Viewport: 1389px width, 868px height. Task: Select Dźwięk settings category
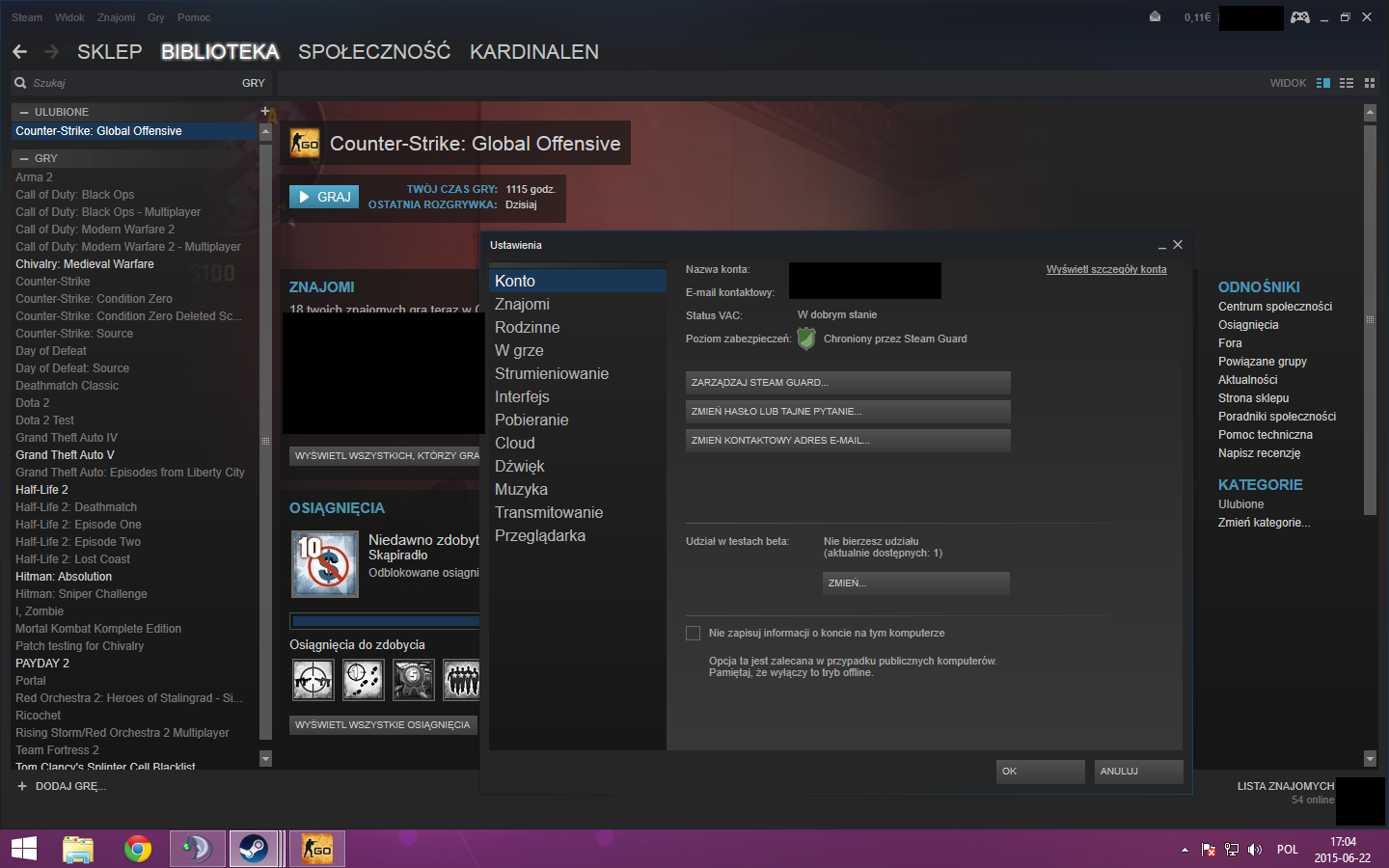(578, 466)
